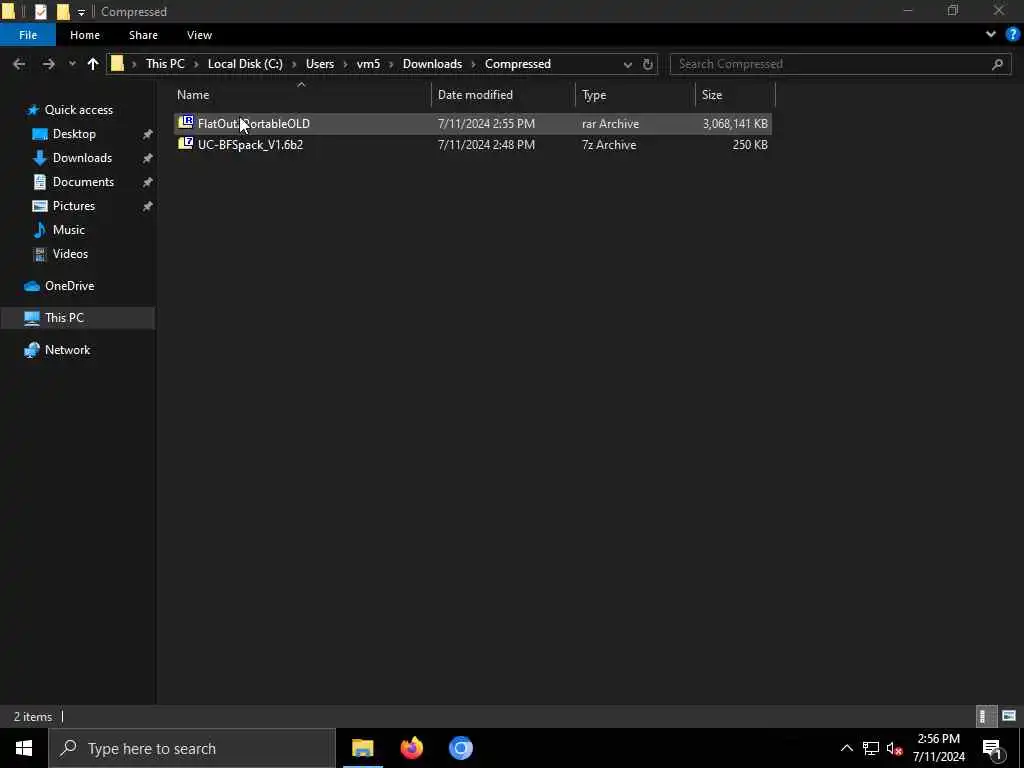This screenshot has width=1024, height=768.
Task: Open the muted volume tray icon
Action: coord(894,748)
